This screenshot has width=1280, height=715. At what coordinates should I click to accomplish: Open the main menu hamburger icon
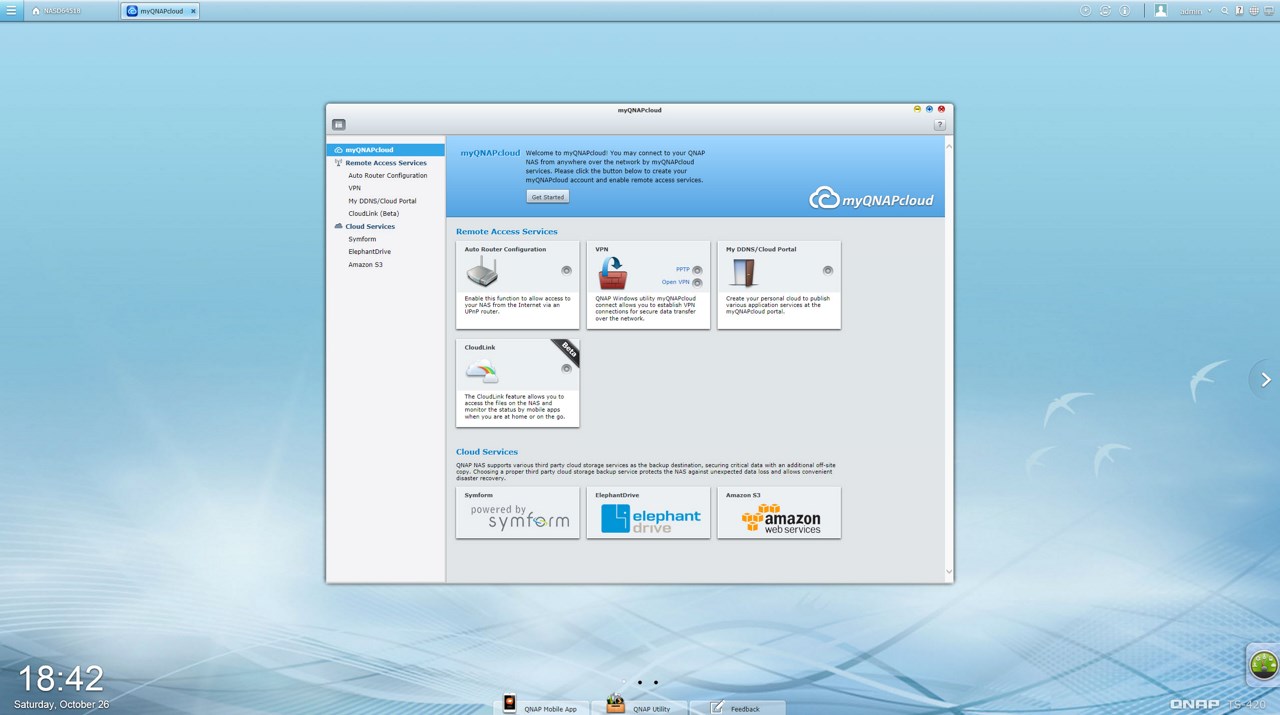(x=11, y=10)
